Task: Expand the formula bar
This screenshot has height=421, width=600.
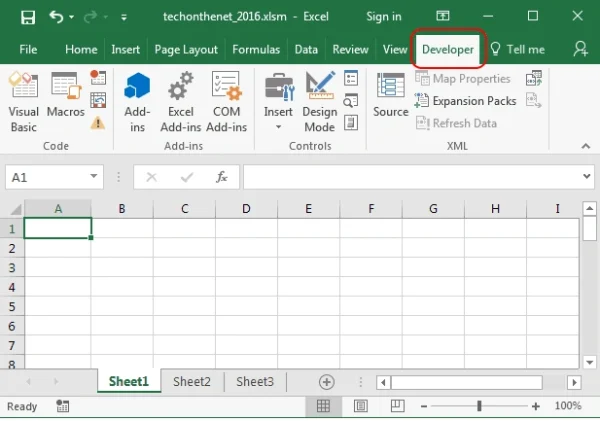Action: click(x=587, y=176)
